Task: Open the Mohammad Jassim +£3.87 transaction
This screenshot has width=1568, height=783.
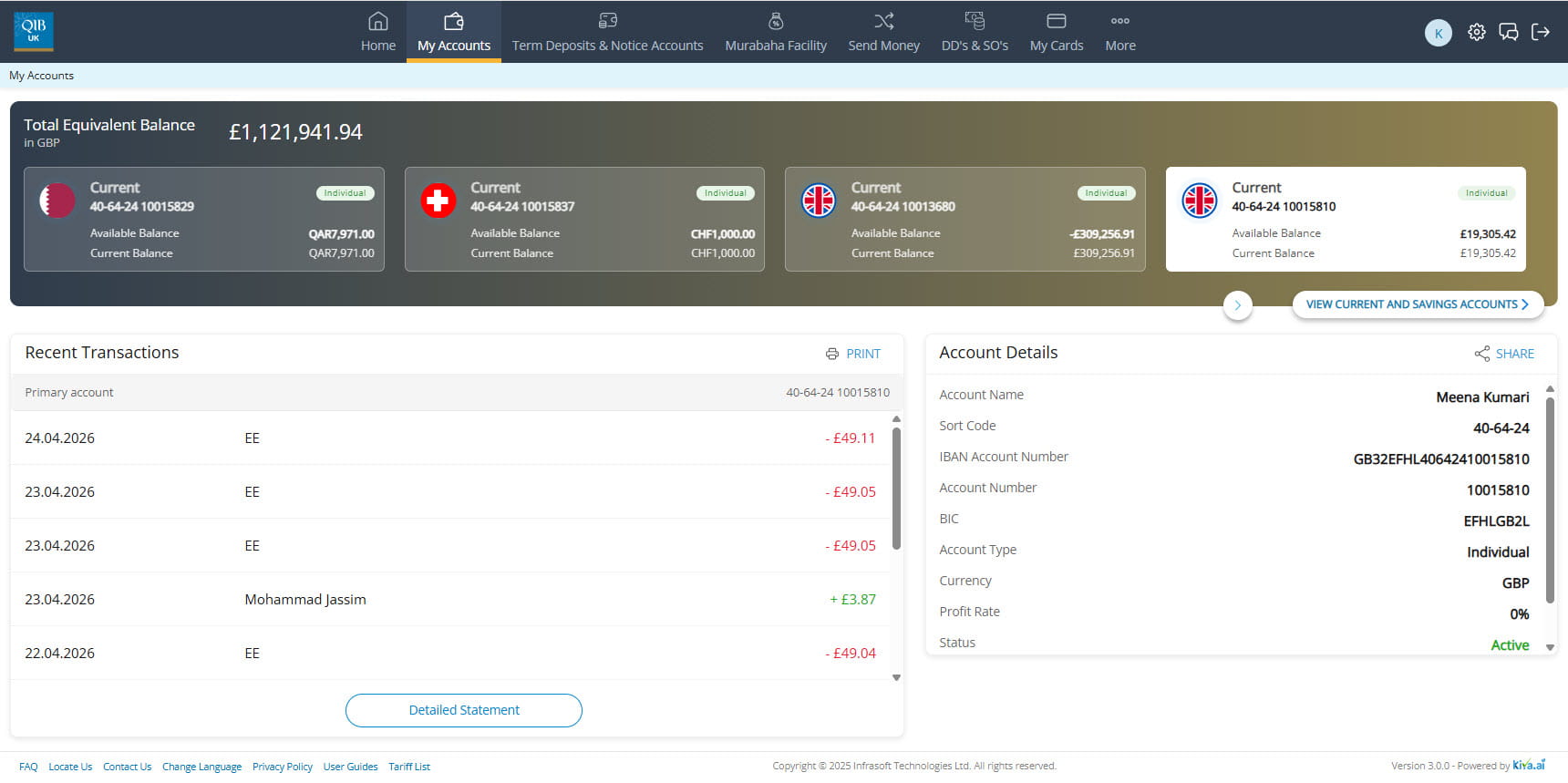Action: [x=450, y=600]
